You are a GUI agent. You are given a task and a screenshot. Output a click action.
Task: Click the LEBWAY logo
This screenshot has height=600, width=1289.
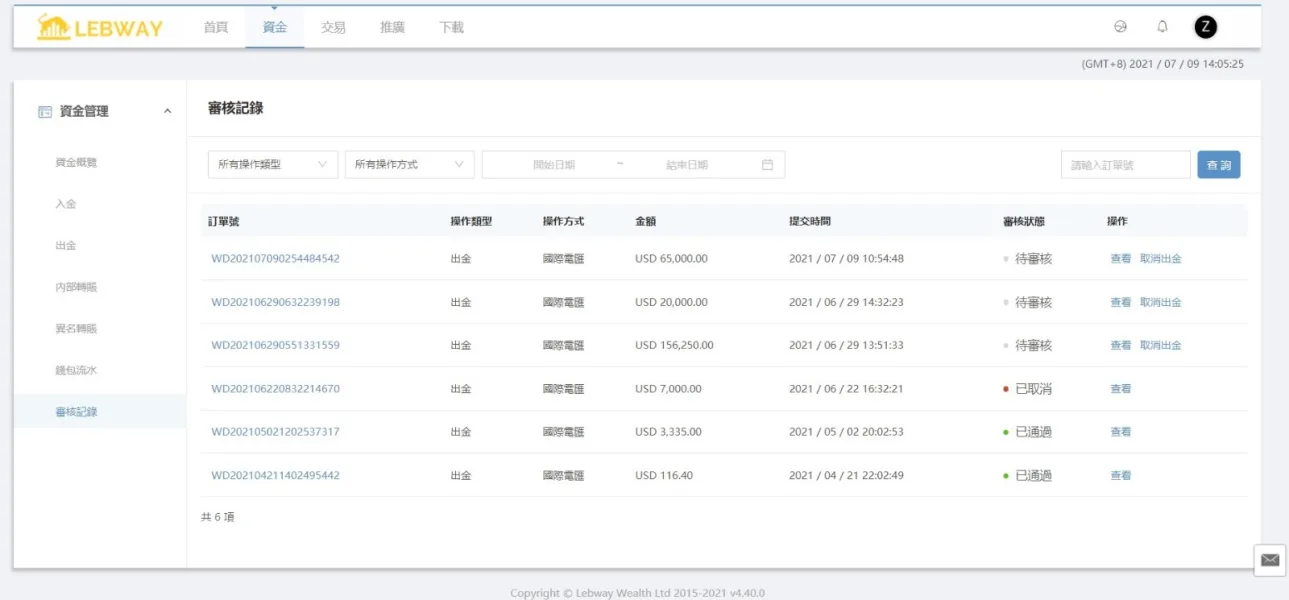pos(99,27)
